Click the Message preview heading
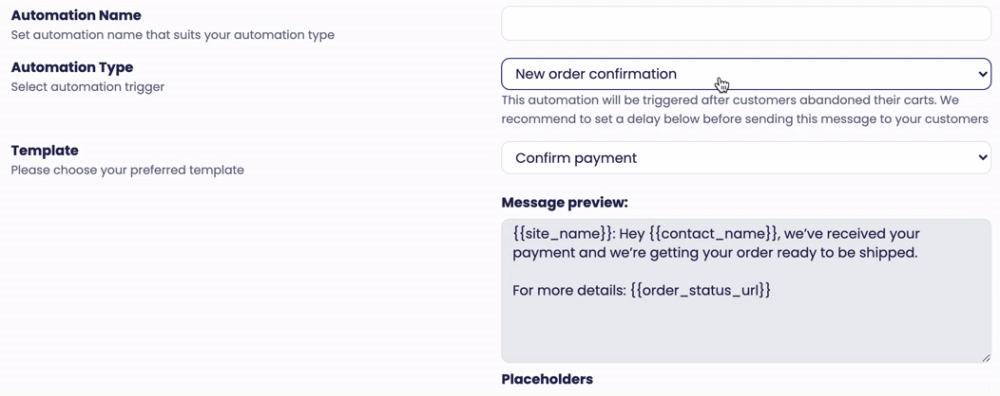This screenshot has height=396, width=1000. tap(565, 203)
